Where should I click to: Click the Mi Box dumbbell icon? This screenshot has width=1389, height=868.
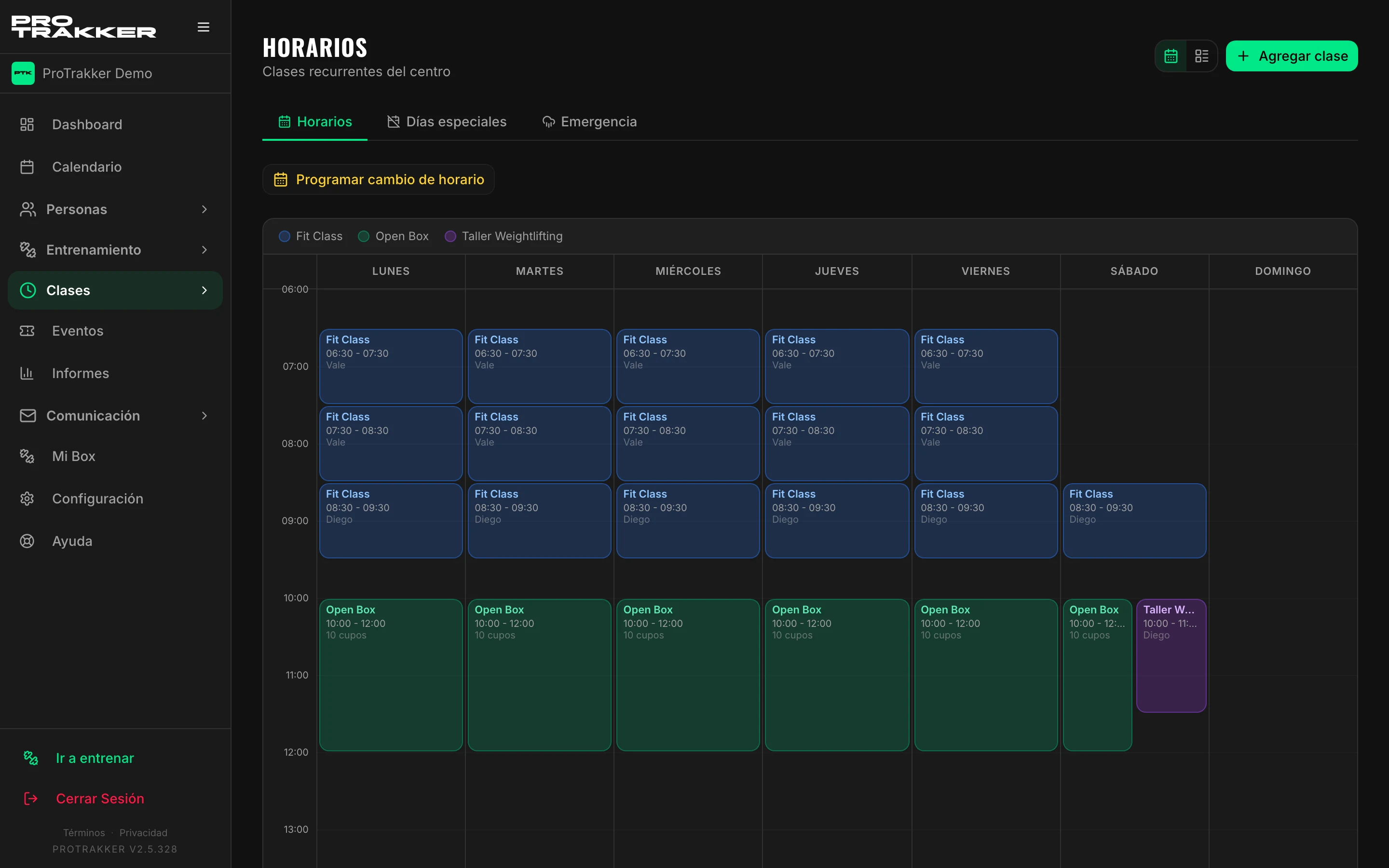27,456
